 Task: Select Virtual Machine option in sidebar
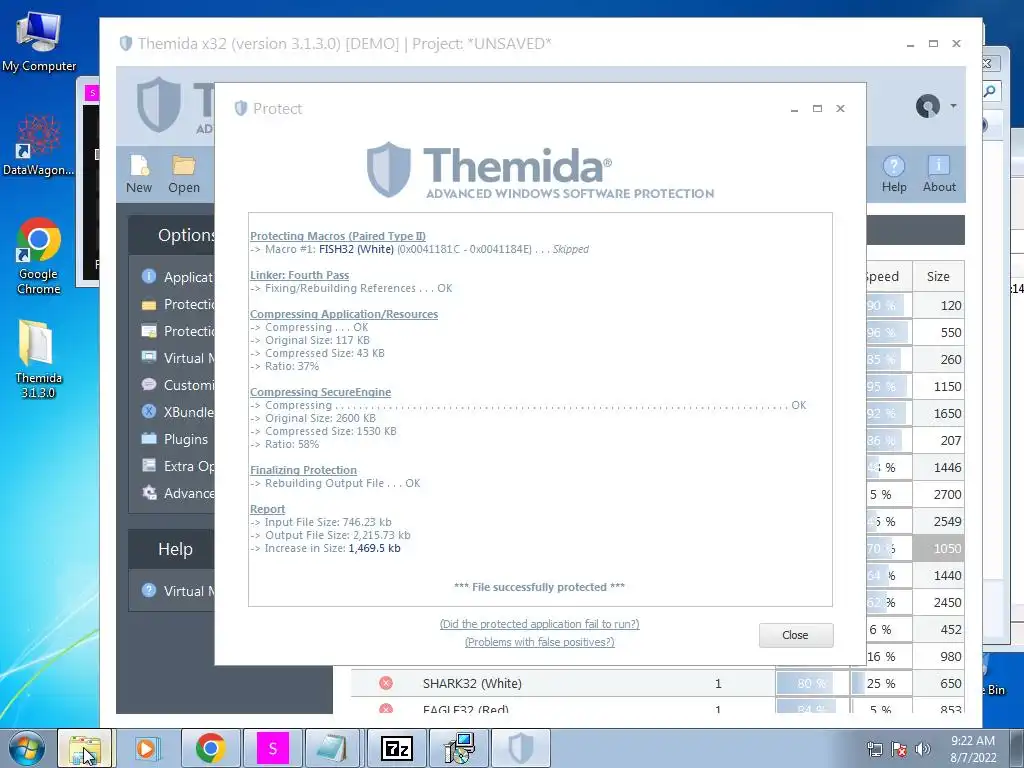pyautogui.click(x=178, y=358)
